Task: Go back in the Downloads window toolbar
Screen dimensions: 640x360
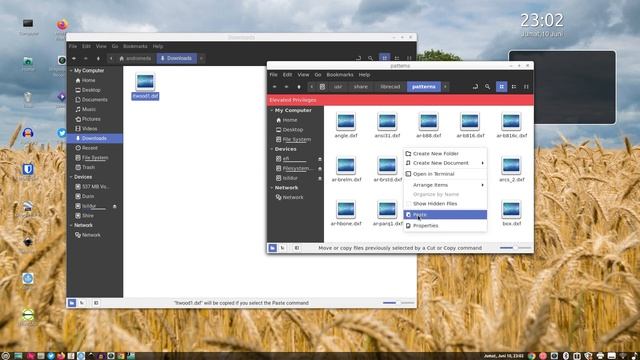Action: click(x=74, y=58)
